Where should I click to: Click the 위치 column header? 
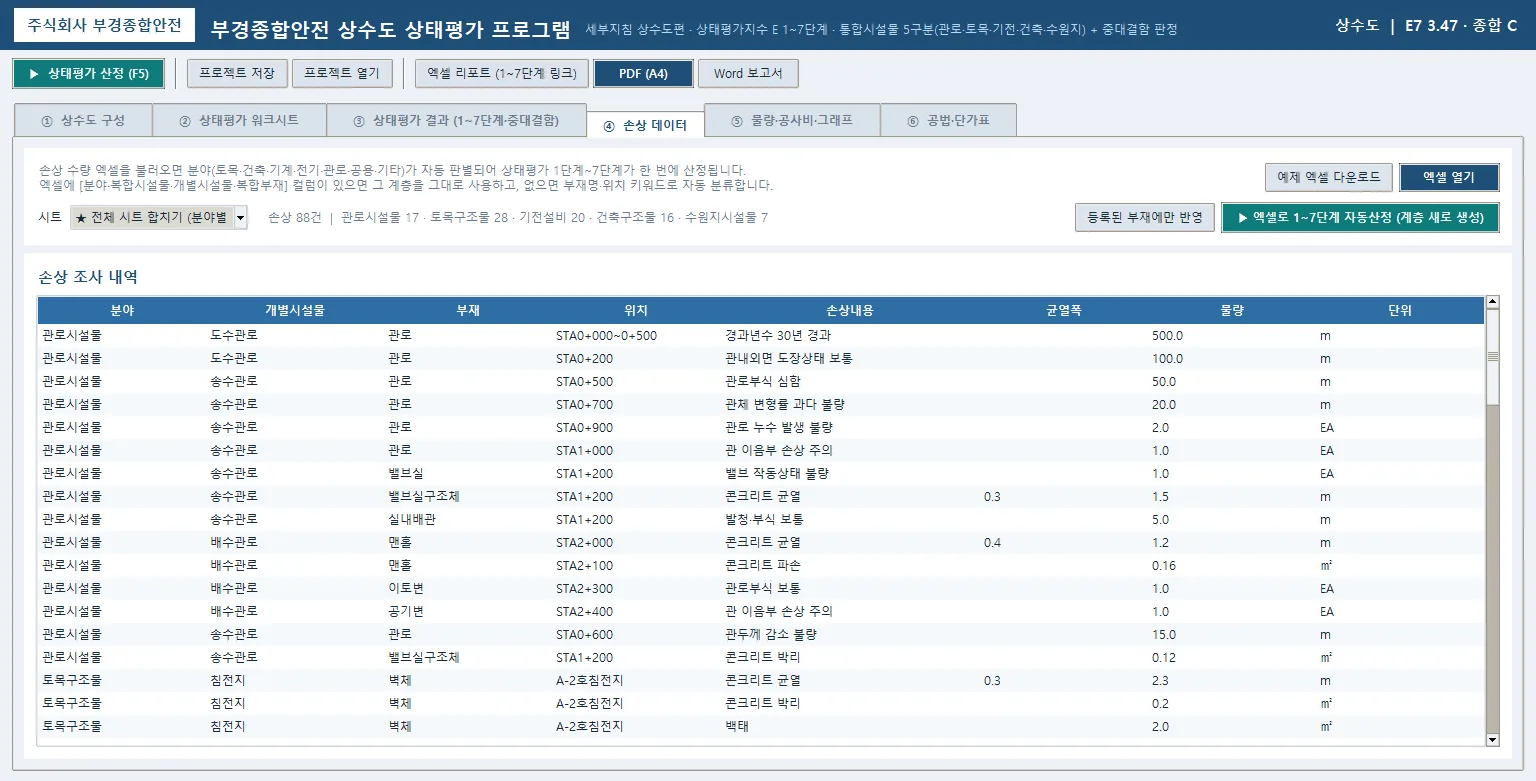click(x=636, y=310)
